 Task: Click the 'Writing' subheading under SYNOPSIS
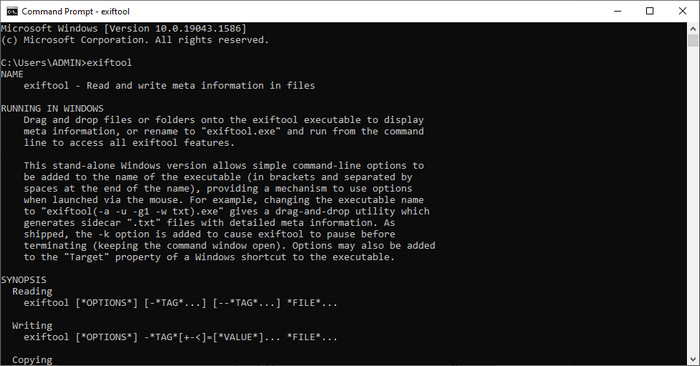pos(32,325)
